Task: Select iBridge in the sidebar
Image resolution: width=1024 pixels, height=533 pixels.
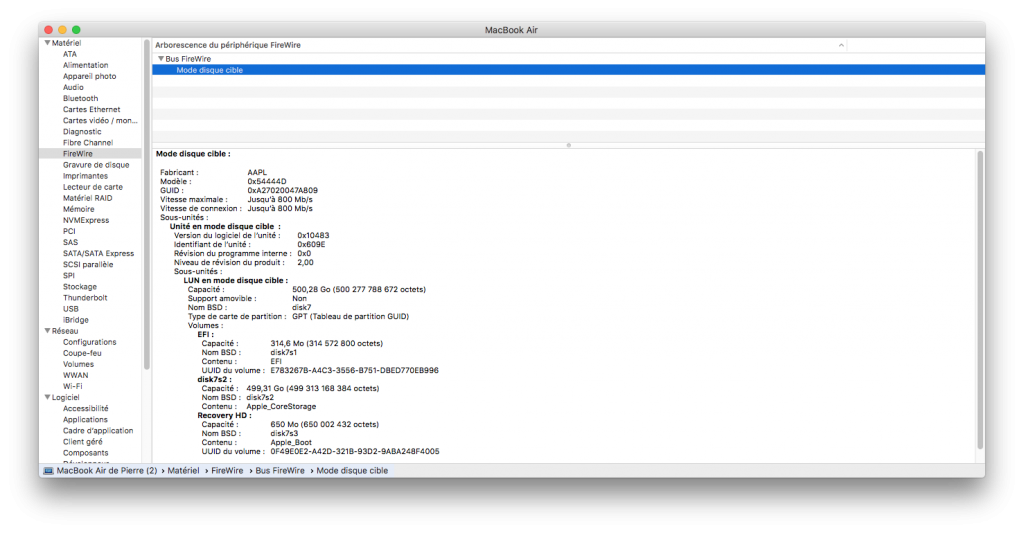Action: 76,321
